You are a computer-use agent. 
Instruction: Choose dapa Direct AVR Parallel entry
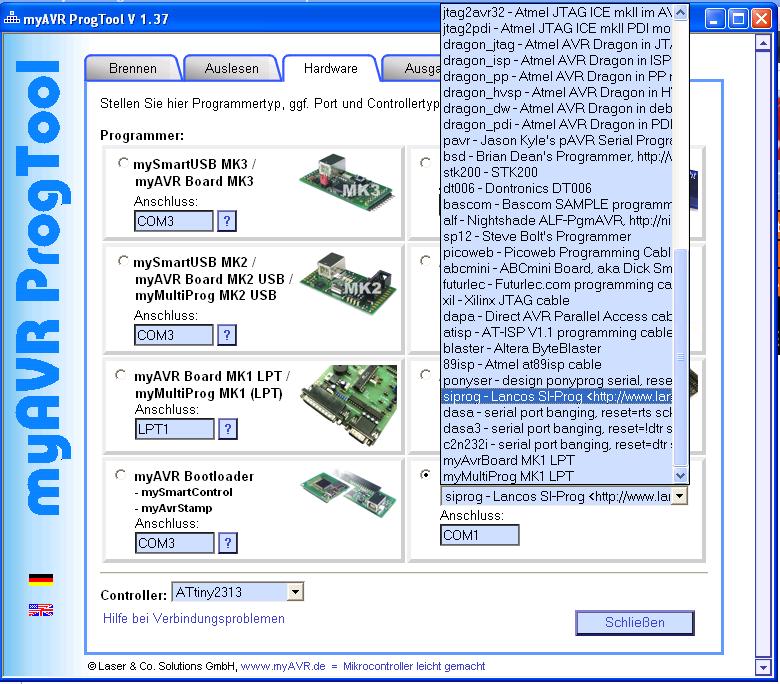click(x=557, y=316)
